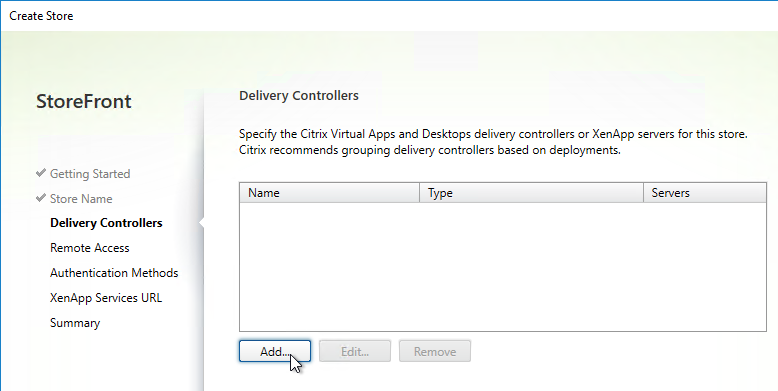Go to the Getting Started step
This screenshot has height=391, width=778.
[x=90, y=174]
